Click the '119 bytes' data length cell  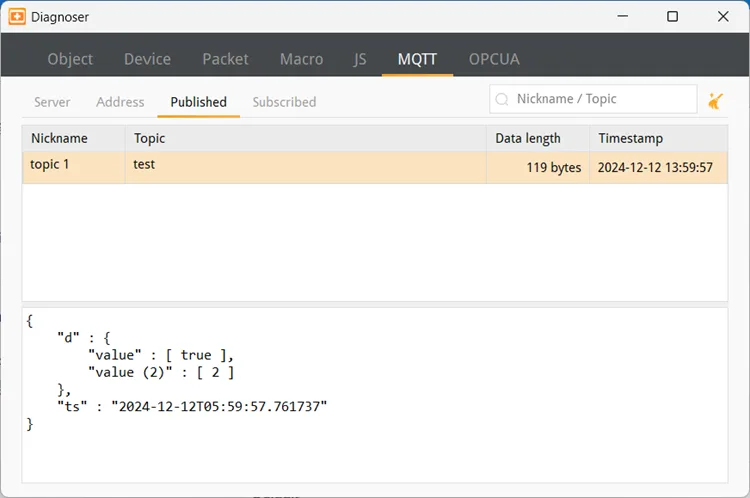click(x=538, y=167)
